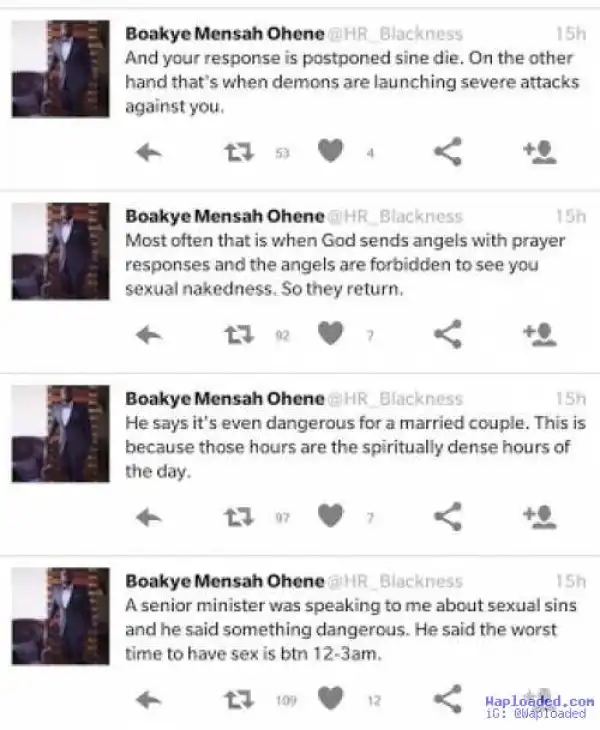Screen dimensions: 600x730
Task: Like the 'married couple' tweet
Action: (331, 516)
